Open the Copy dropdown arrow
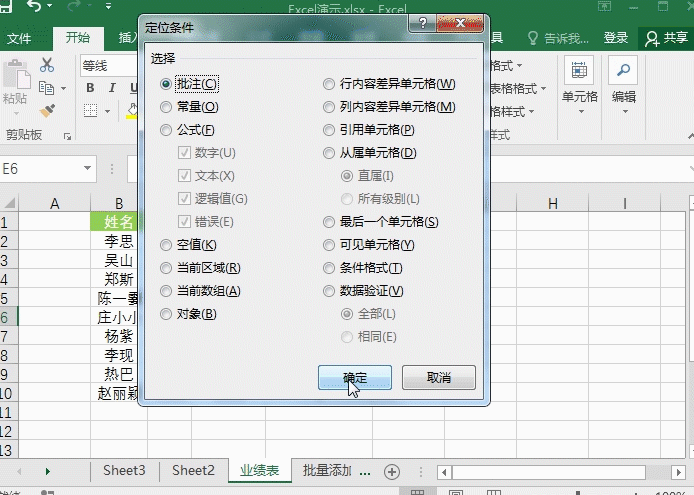The width and height of the screenshot is (694, 495). pos(63,88)
